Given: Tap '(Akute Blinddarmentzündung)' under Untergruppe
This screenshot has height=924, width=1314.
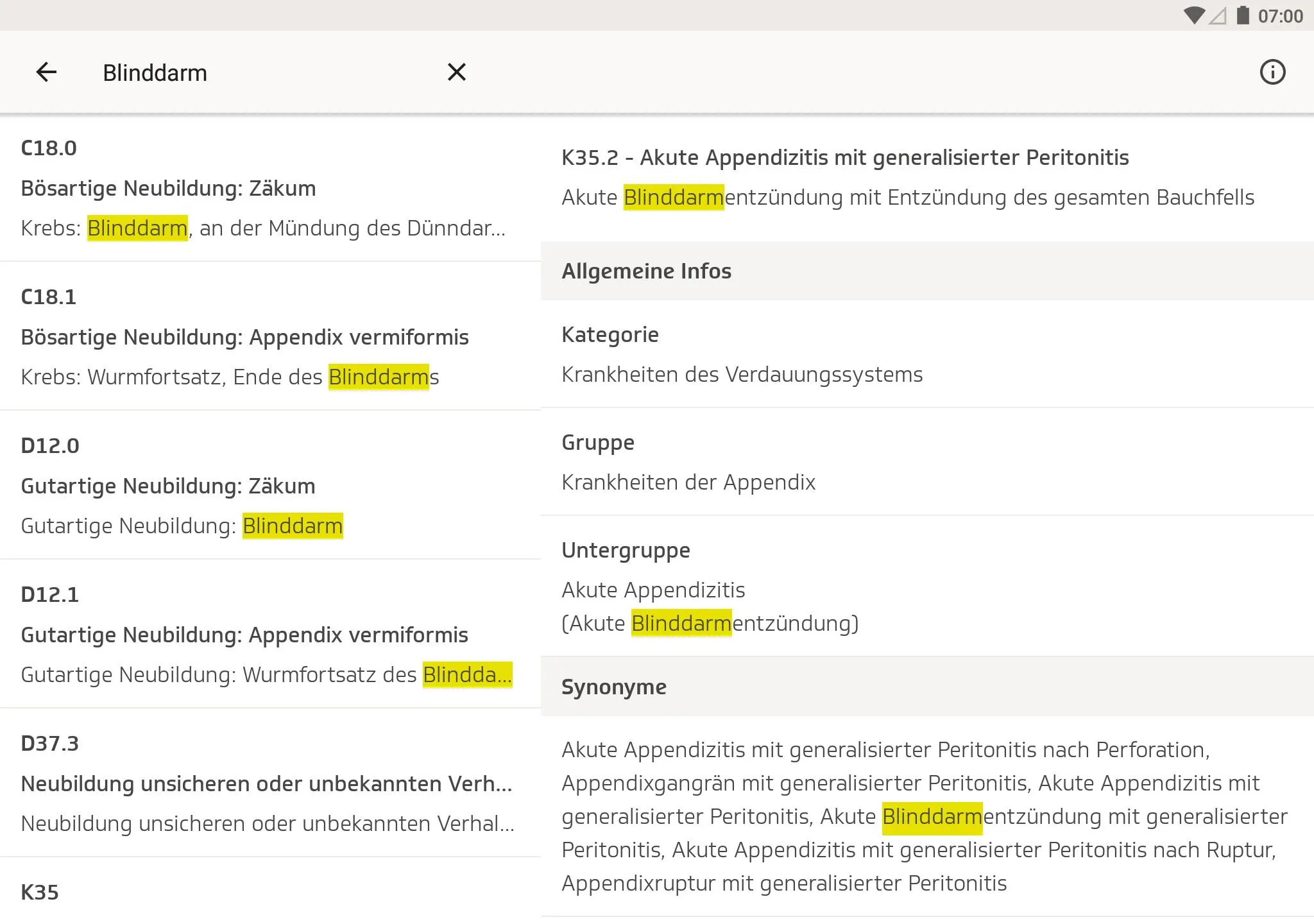Looking at the screenshot, I should [710, 623].
